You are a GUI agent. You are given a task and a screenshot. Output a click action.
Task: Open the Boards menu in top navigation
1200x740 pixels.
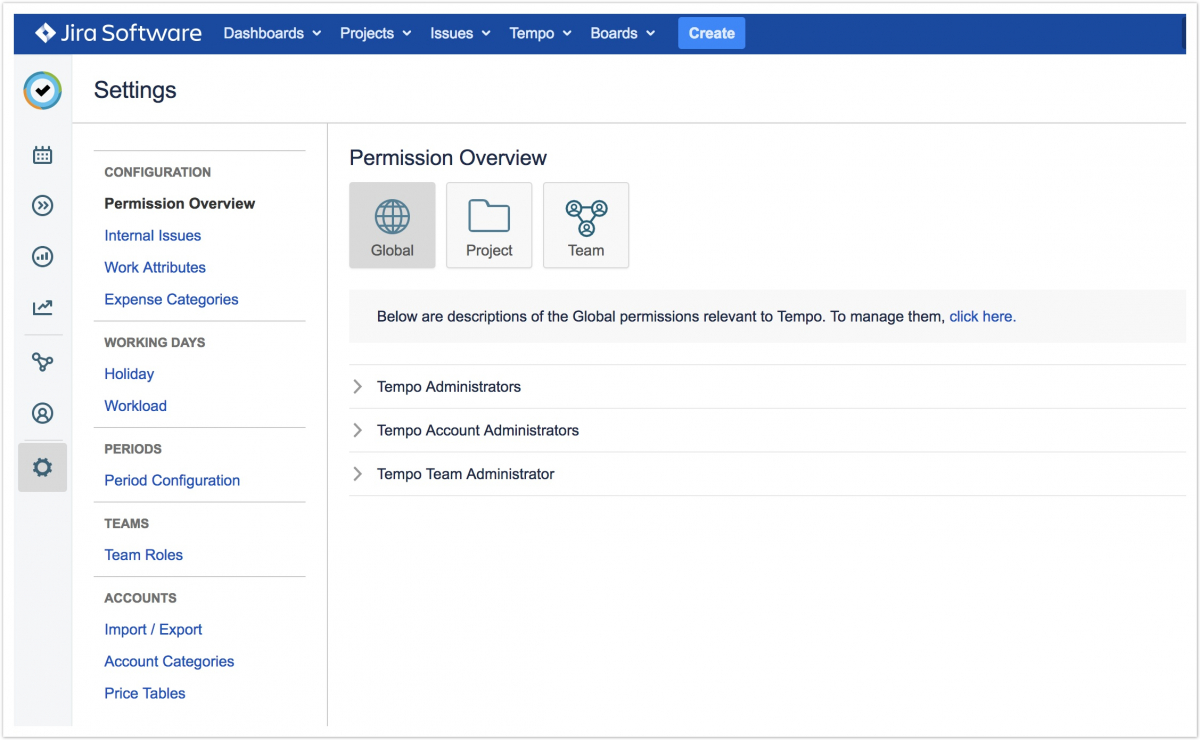point(622,33)
